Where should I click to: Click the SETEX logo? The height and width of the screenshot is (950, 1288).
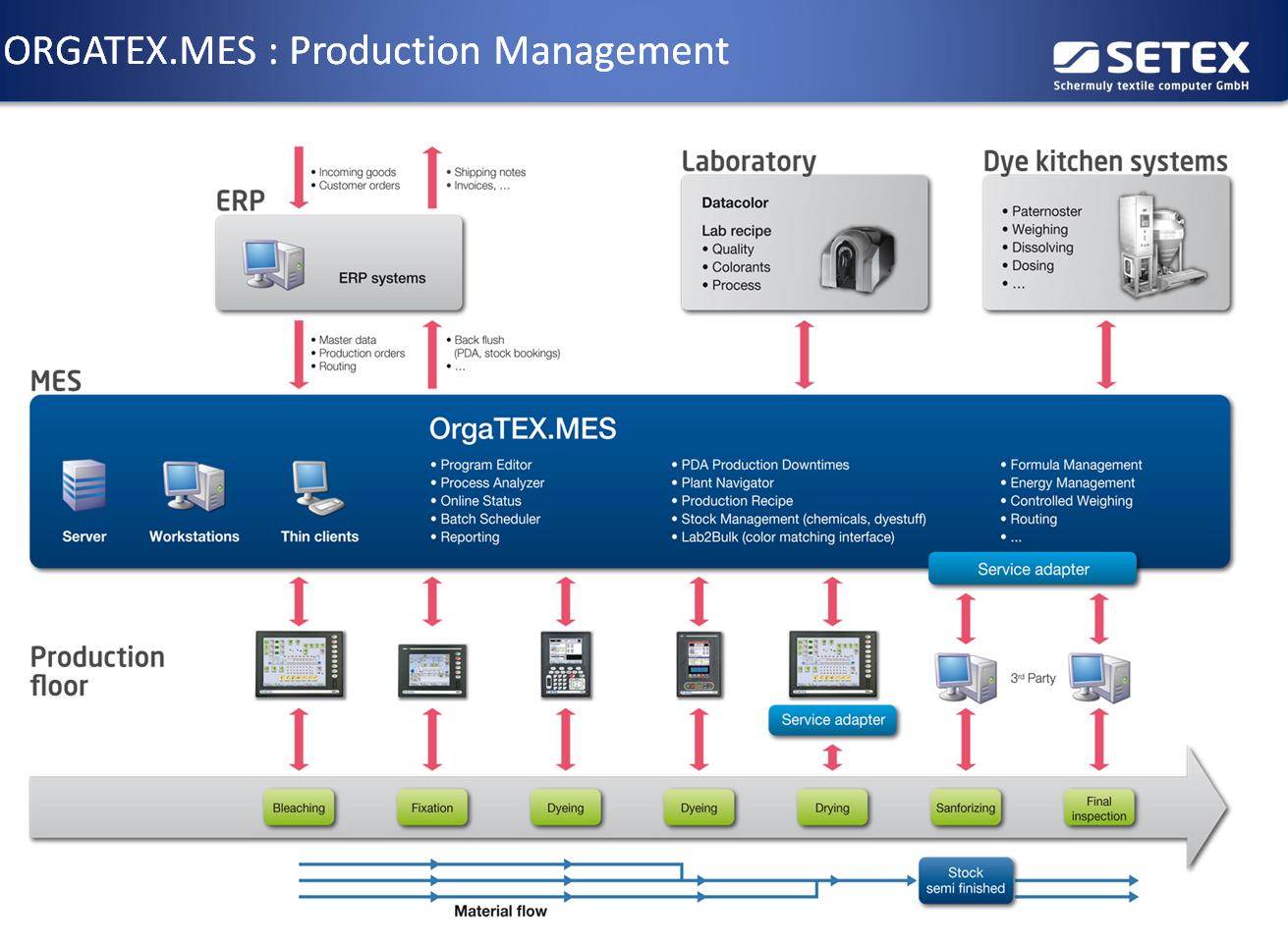tap(1150, 65)
